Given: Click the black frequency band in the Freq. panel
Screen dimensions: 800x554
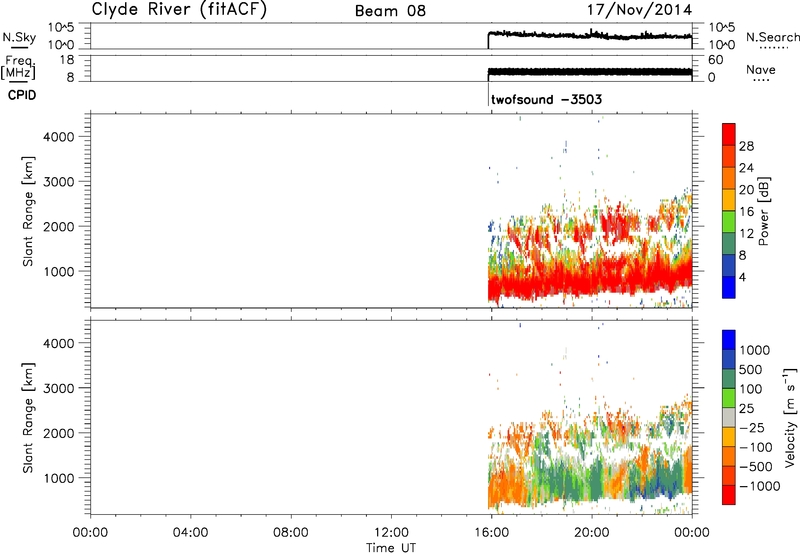Looking at the screenshot, I should click(x=590, y=72).
